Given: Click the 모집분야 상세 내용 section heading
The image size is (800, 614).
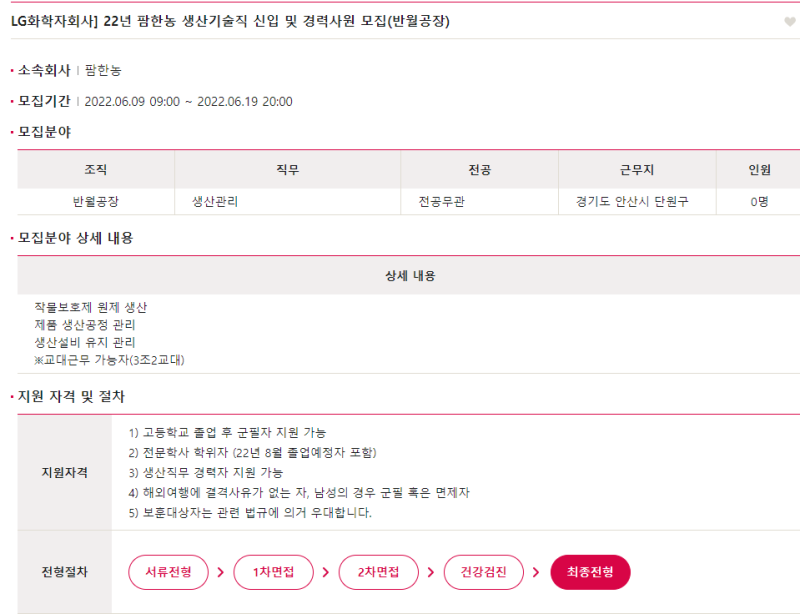Looking at the screenshot, I should pos(76,238).
